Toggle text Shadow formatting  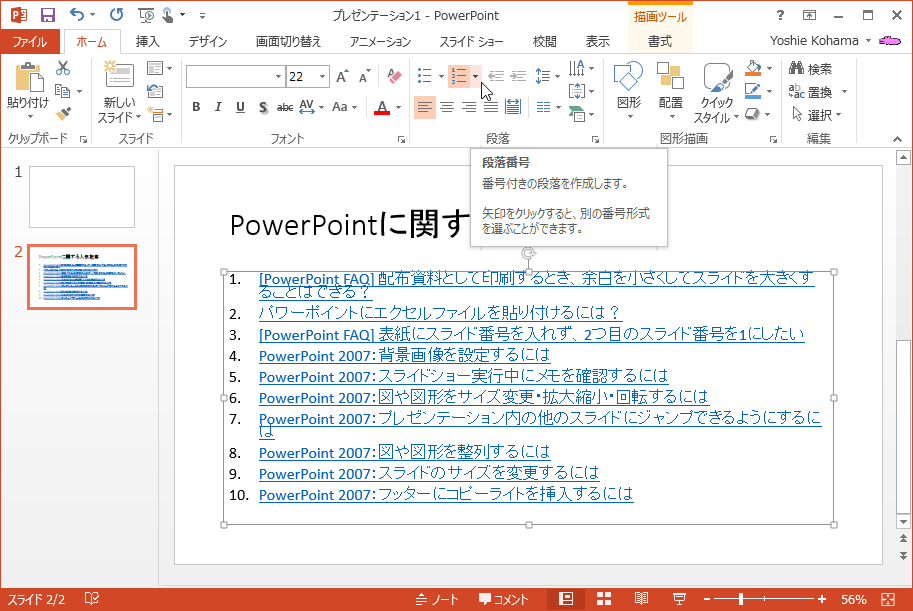click(x=263, y=107)
